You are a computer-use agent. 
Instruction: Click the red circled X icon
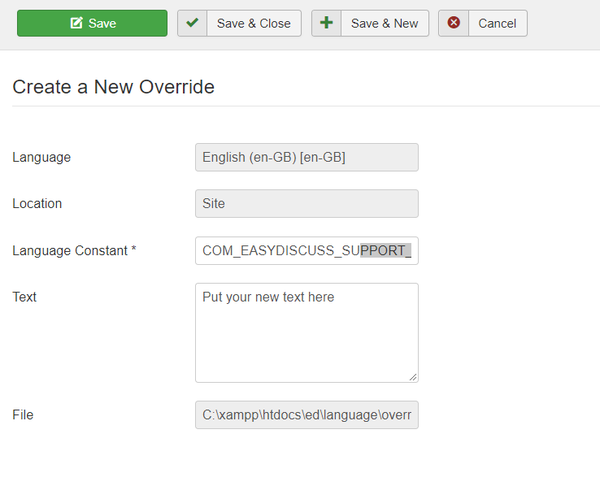coord(454,22)
